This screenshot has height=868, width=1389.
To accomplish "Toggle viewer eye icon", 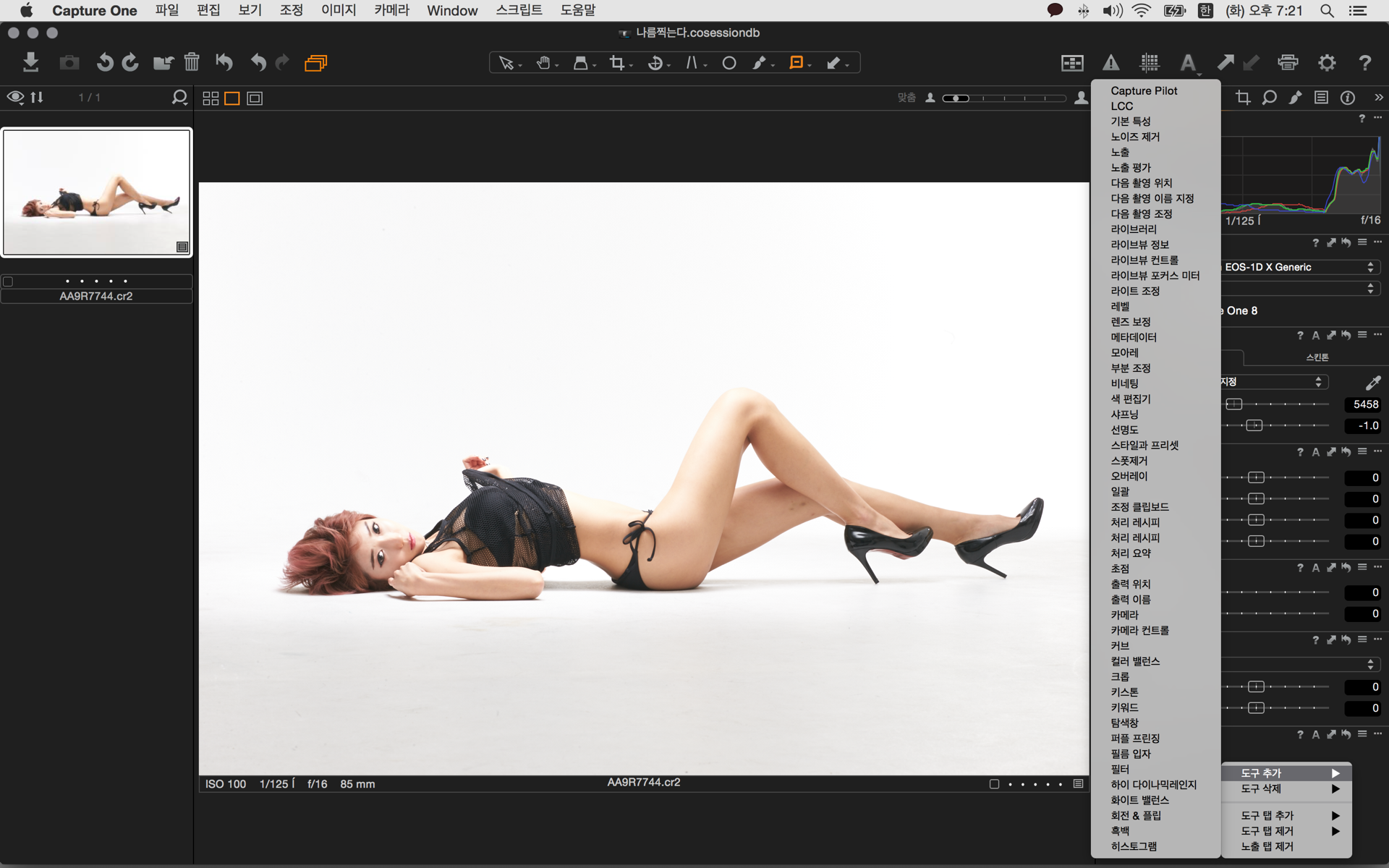I will (x=15, y=97).
